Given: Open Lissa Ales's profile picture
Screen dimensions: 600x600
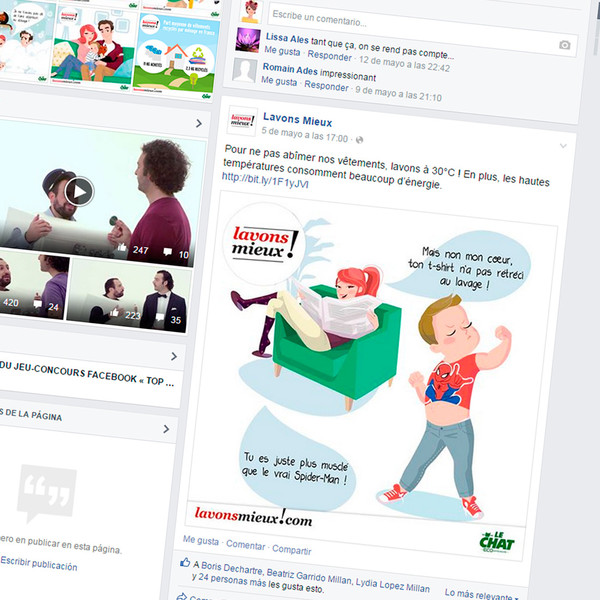Looking at the screenshot, I should [x=246, y=38].
